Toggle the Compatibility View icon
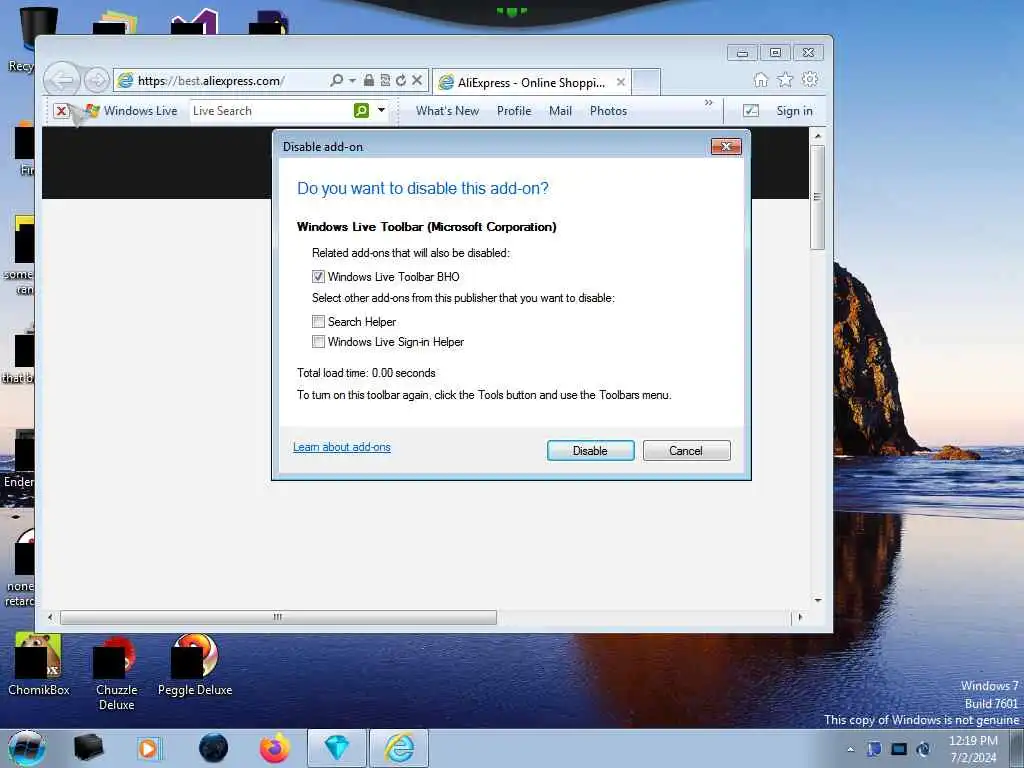The image size is (1024, 768). click(385, 80)
